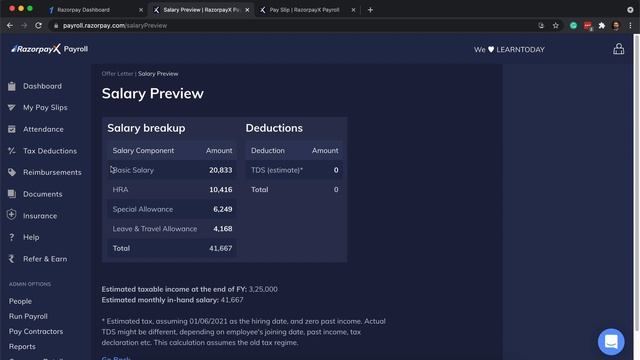Click the red extension icon in toolbar
This screenshot has height=360, width=640.
click(x=588, y=26)
